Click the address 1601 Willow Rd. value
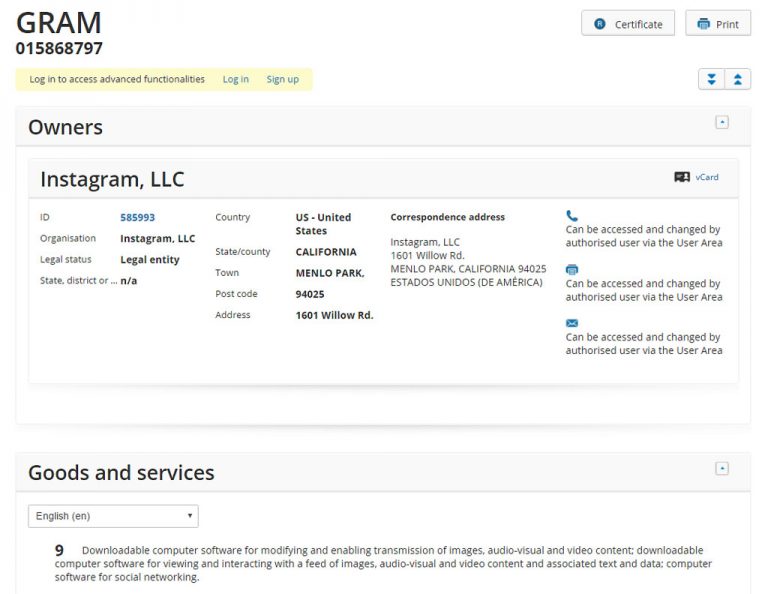The height and width of the screenshot is (594, 768). (x=335, y=315)
